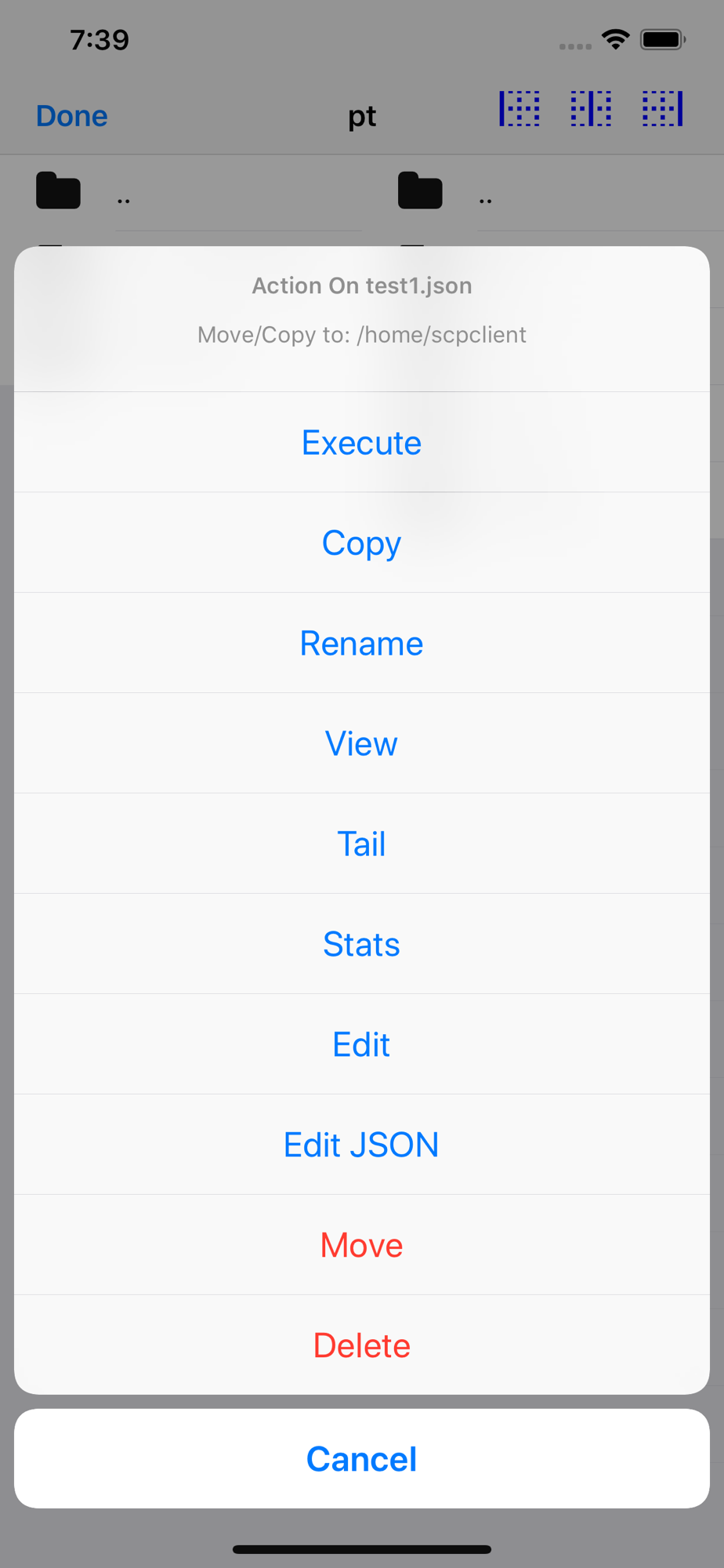Tap the left pane ".." directory entry
The width and height of the screenshot is (724, 1568).
[x=124, y=201]
